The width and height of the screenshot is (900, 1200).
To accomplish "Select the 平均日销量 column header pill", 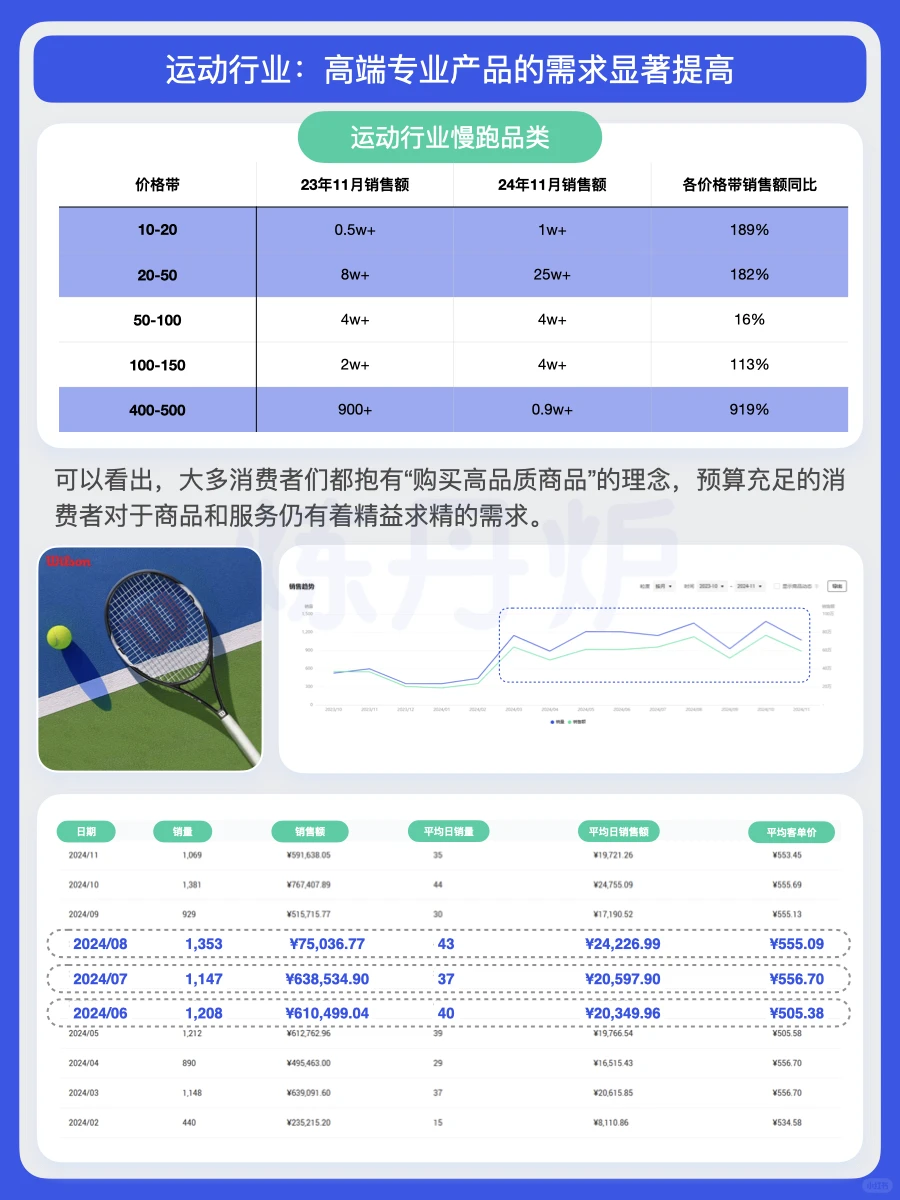I will tap(449, 831).
